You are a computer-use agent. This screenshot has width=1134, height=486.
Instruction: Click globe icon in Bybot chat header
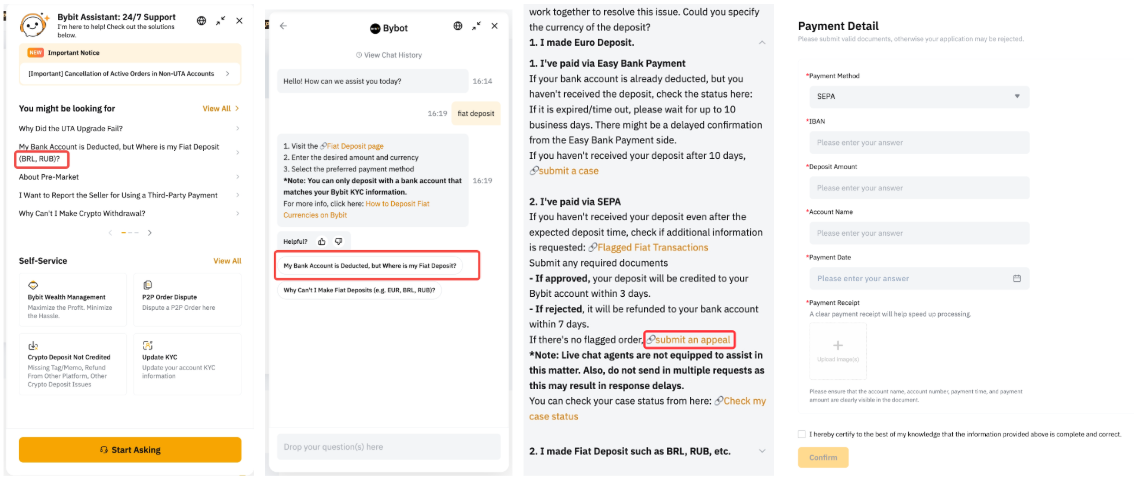click(458, 26)
